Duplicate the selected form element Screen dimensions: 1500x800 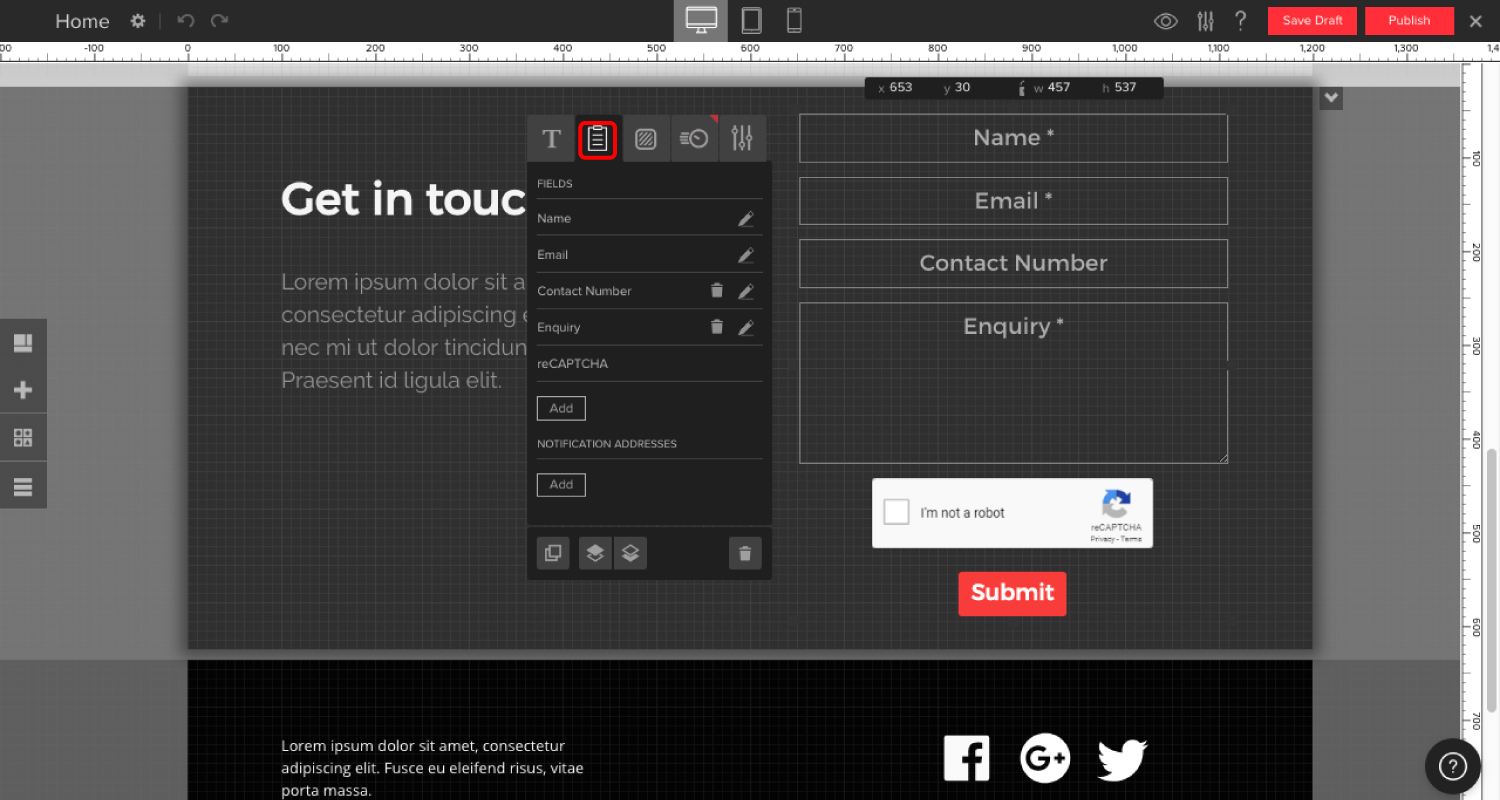tap(553, 553)
